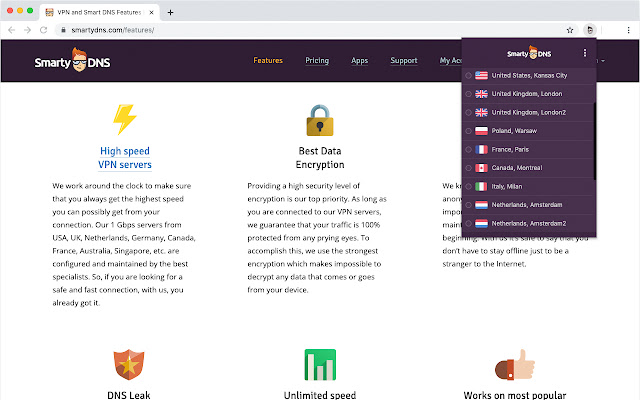Click the server list scrollbar in popup

point(595,141)
